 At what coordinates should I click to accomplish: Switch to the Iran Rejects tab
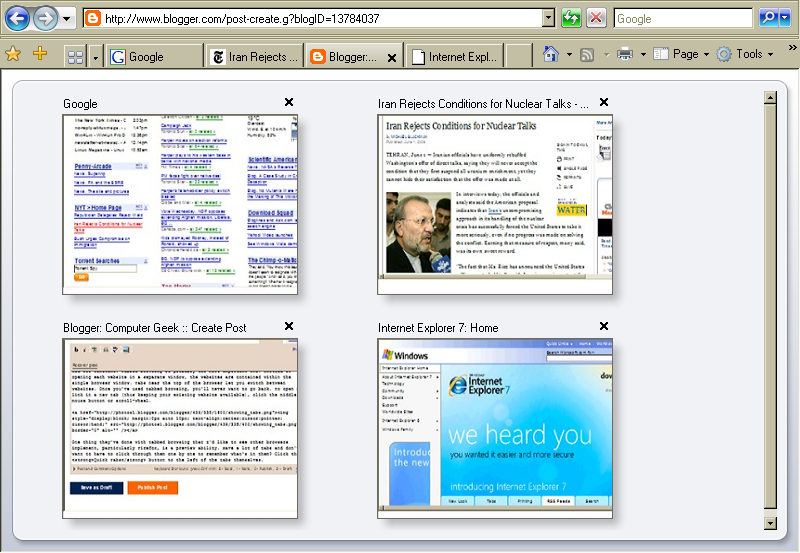tap(254, 57)
